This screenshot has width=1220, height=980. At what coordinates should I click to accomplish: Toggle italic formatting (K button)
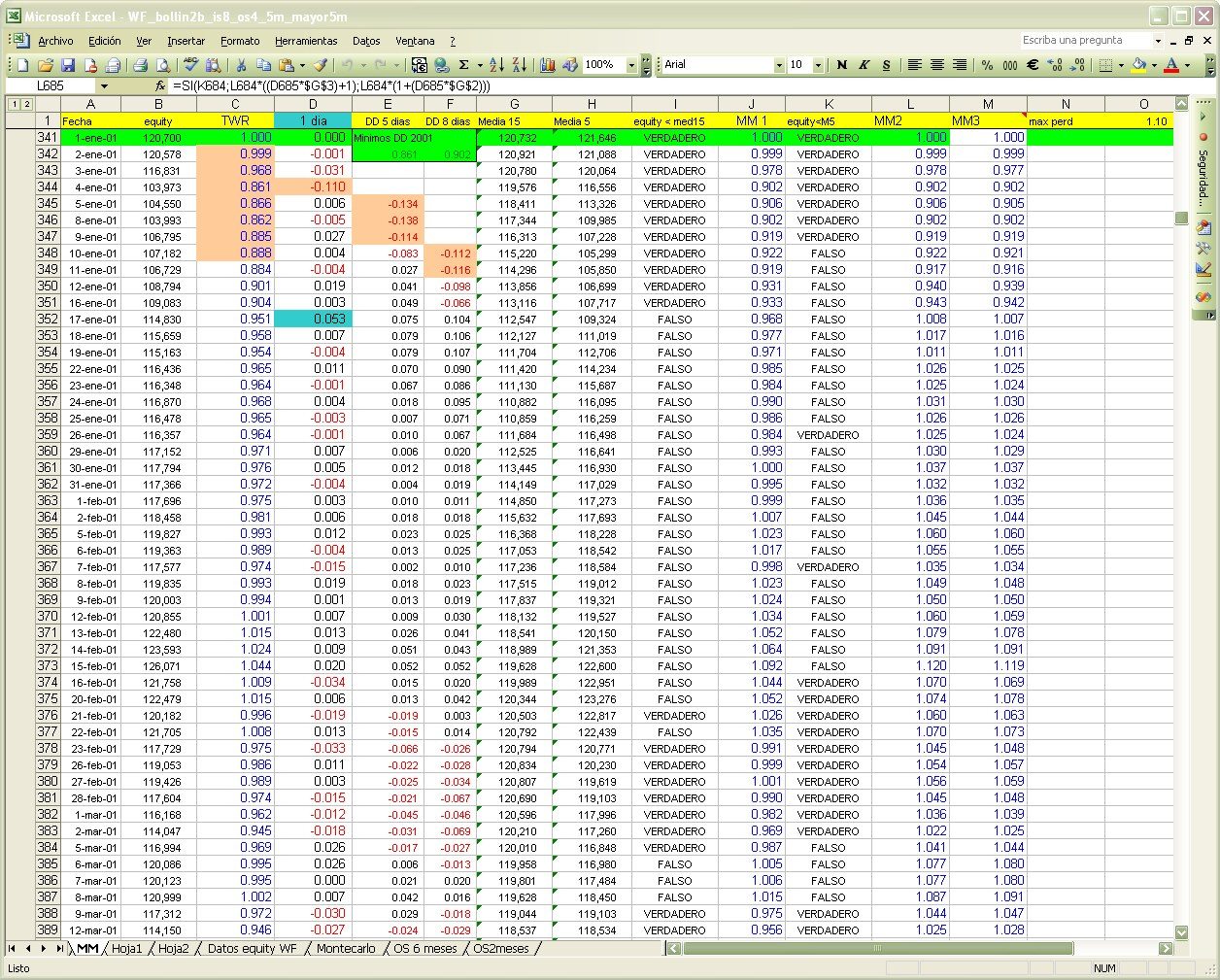[864, 65]
